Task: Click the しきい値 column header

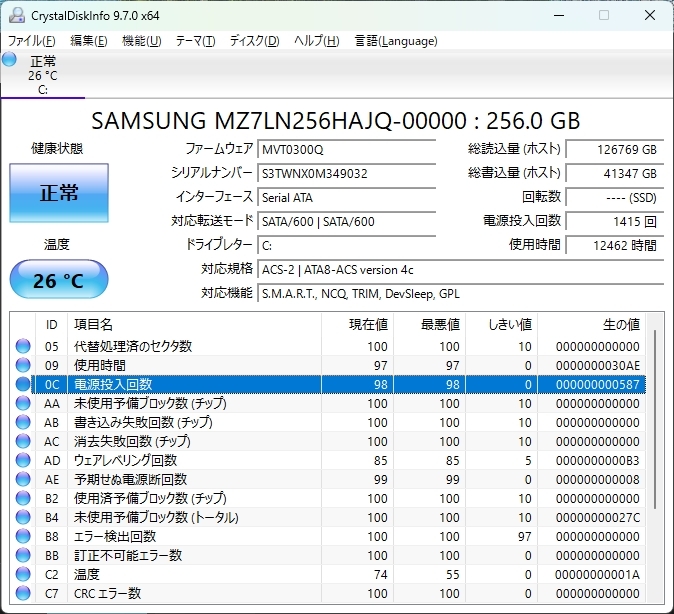Action: coord(502,324)
